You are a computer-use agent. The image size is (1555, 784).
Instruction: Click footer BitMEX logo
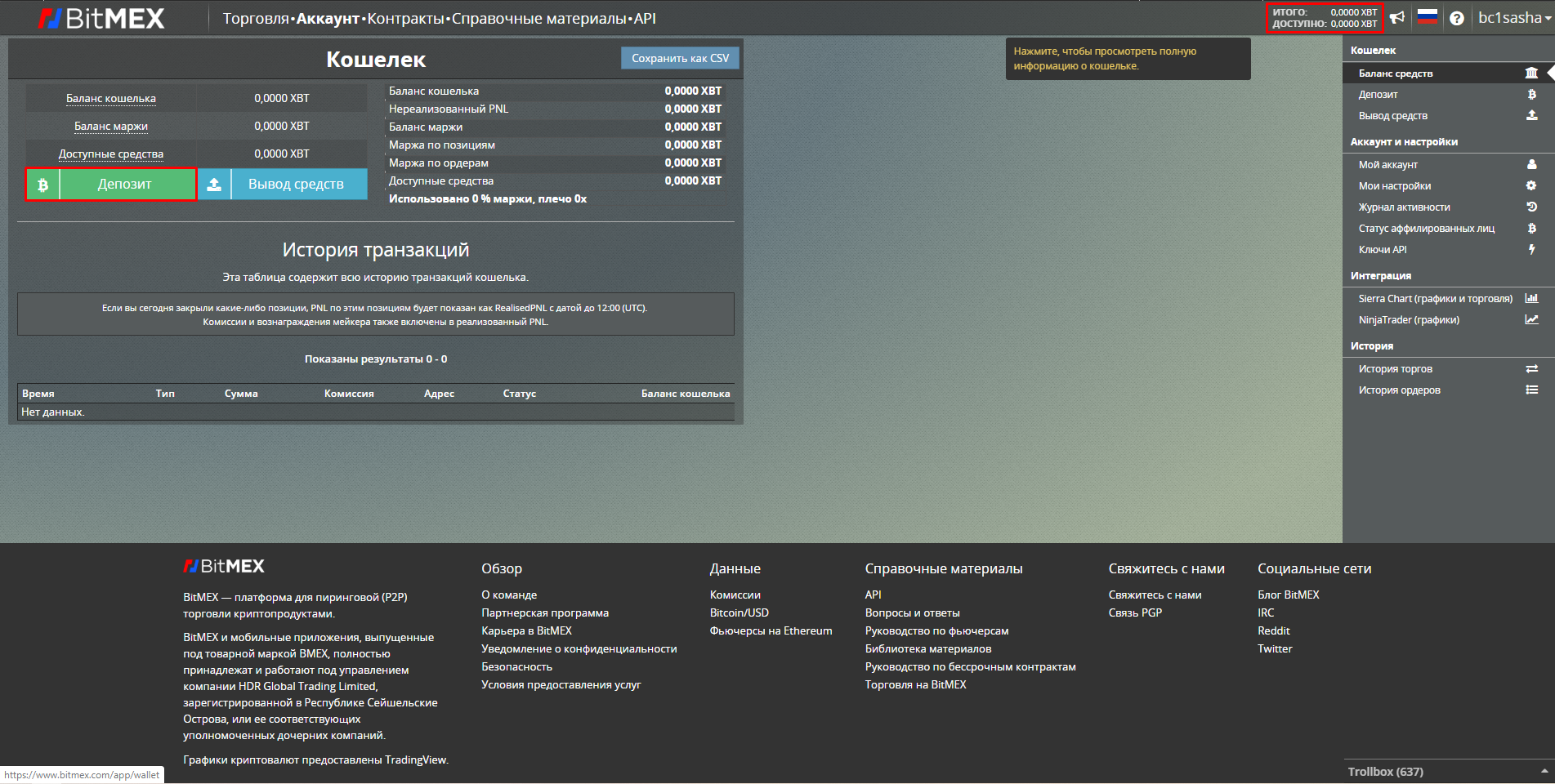(224, 566)
